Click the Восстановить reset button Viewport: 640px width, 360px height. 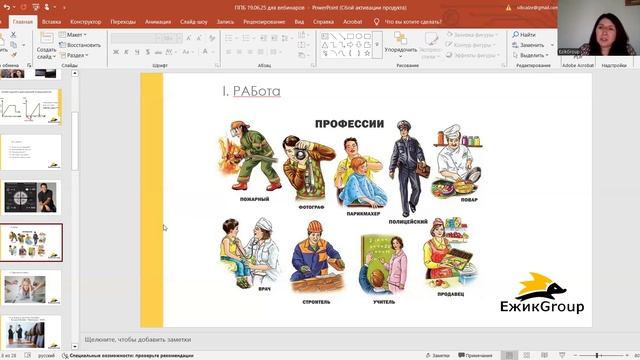point(80,45)
